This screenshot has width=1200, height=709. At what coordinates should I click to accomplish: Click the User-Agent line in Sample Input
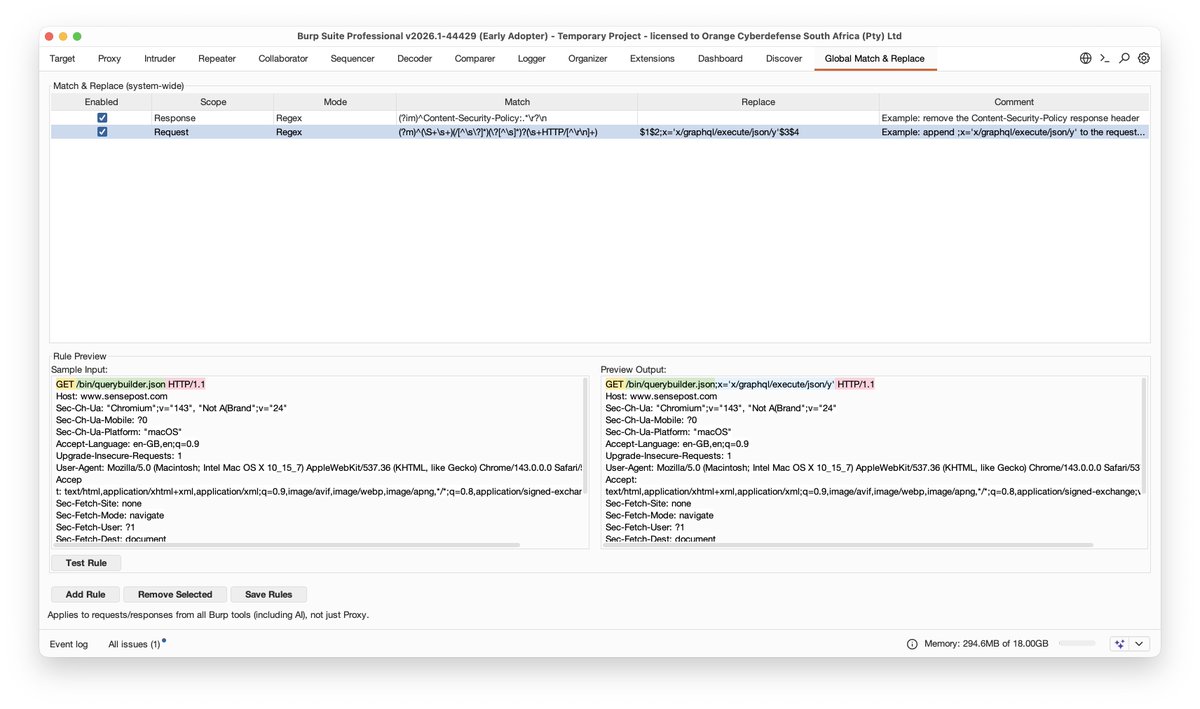(x=320, y=468)
